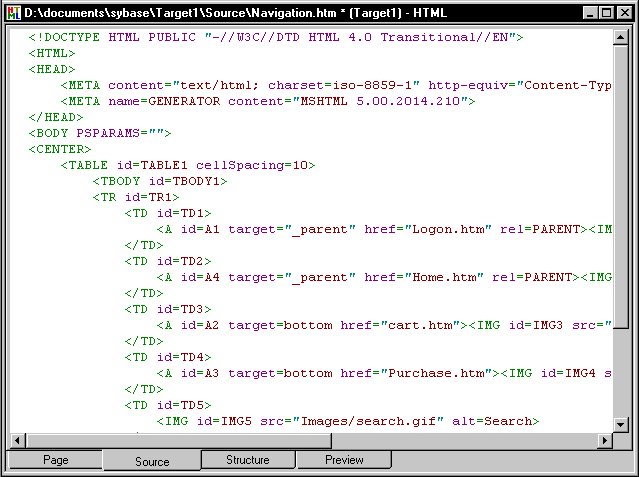This screenshot has height=477, width=639.
Task: Click the vertical scrollbar down arrow
Action: click(620, 425)
